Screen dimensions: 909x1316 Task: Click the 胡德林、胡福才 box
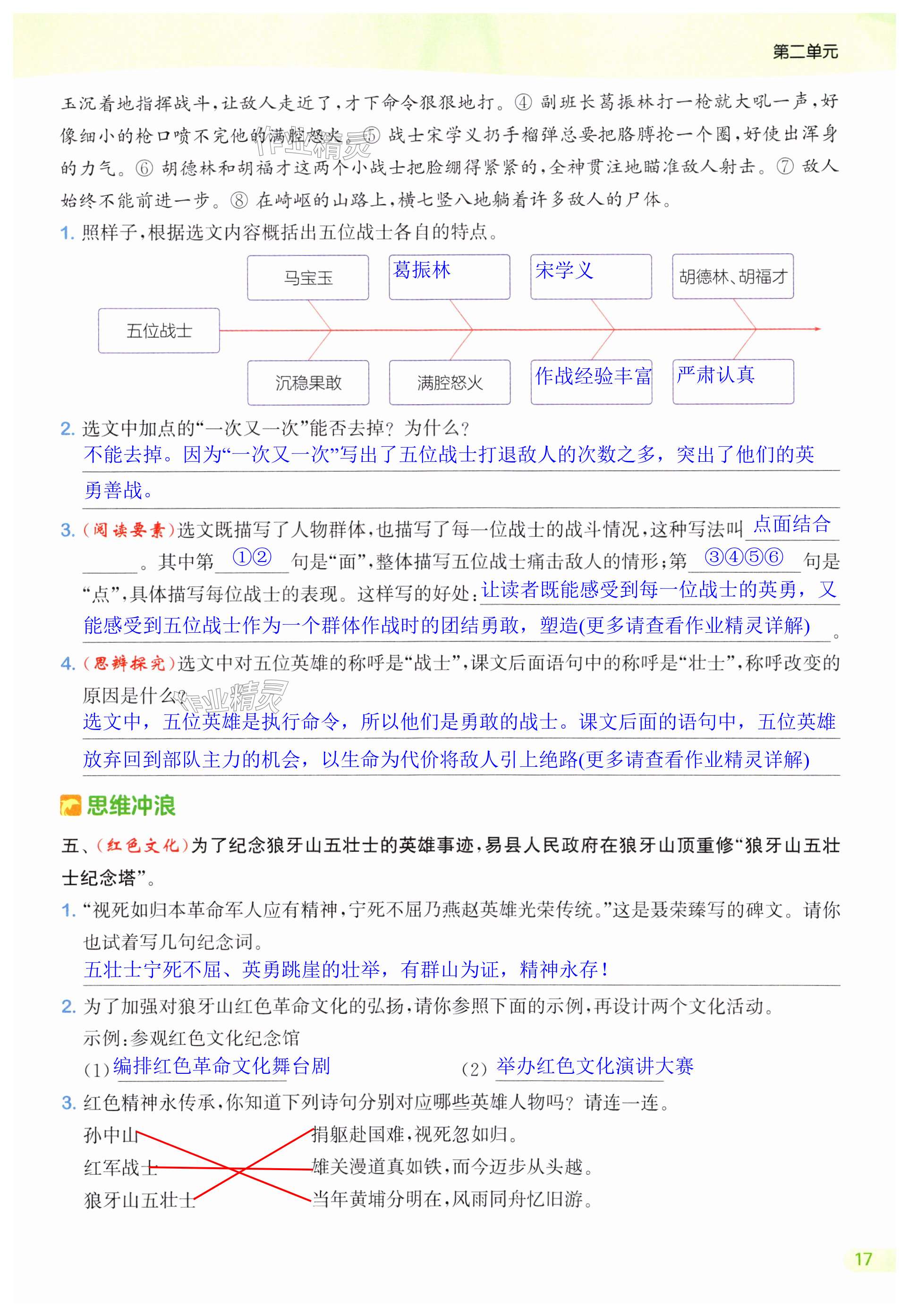732,277
